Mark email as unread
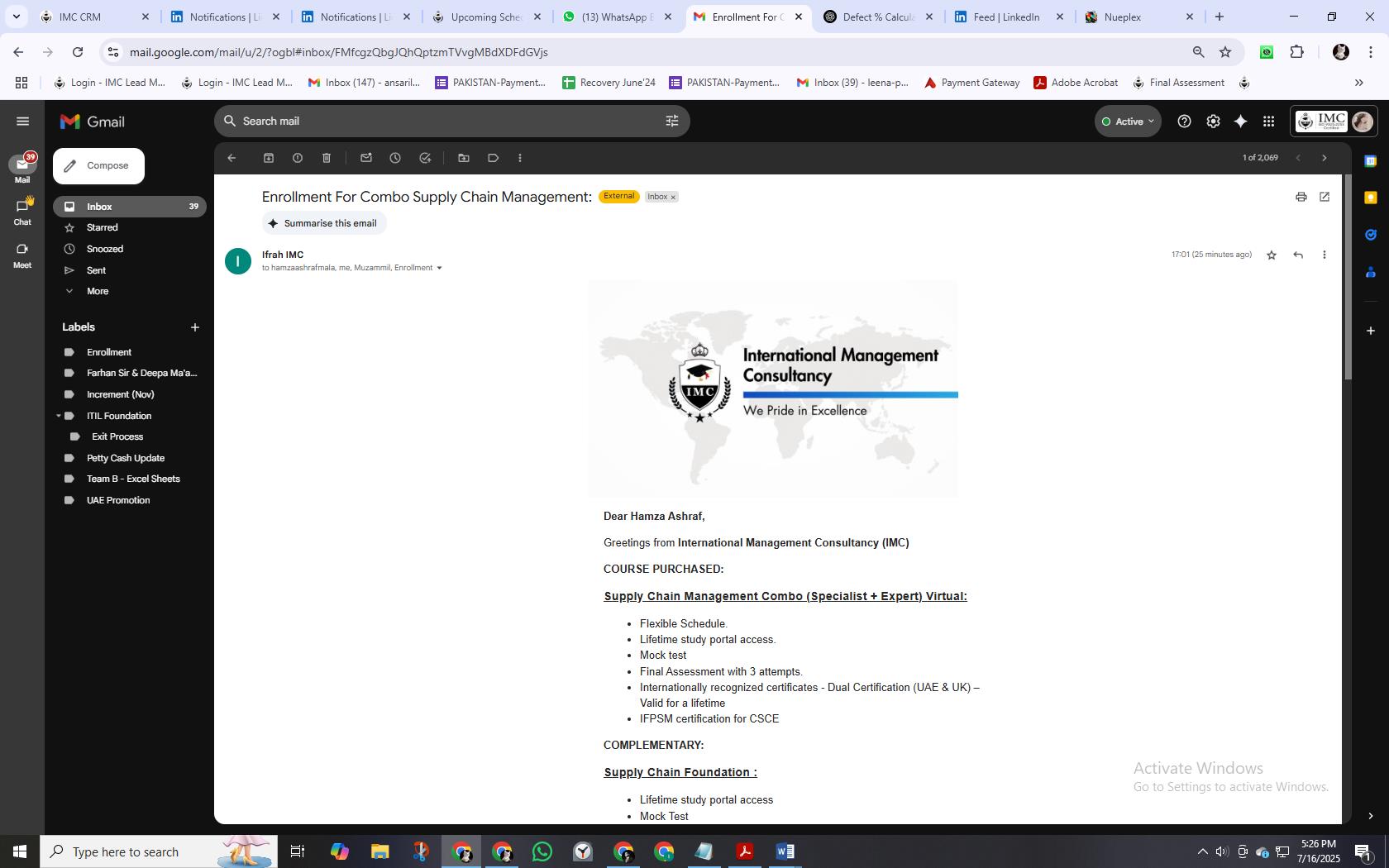This screenshot has height=868, width=1389. (x=366, y=158)
